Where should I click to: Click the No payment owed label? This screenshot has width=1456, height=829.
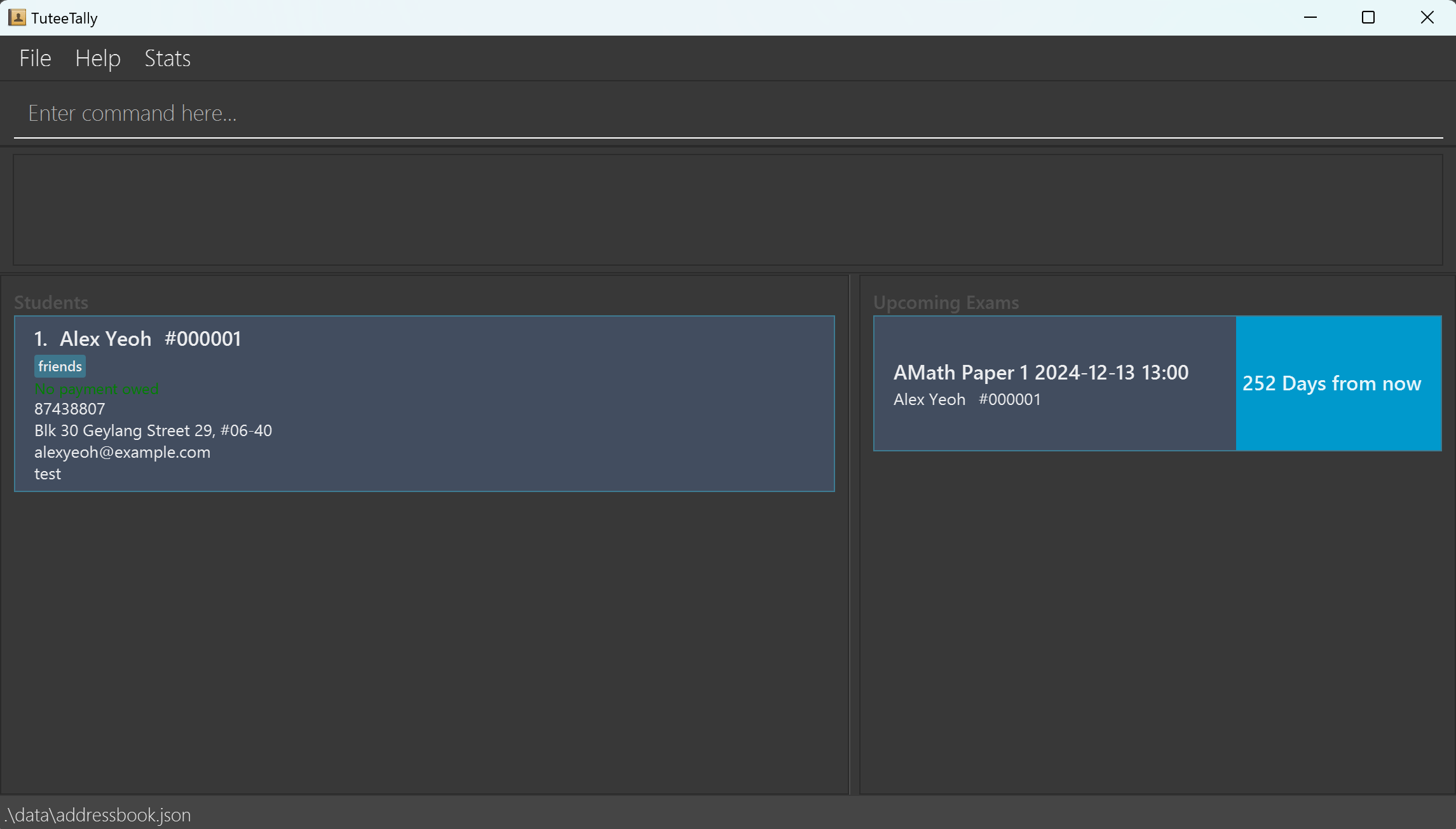tap(96, 388)
